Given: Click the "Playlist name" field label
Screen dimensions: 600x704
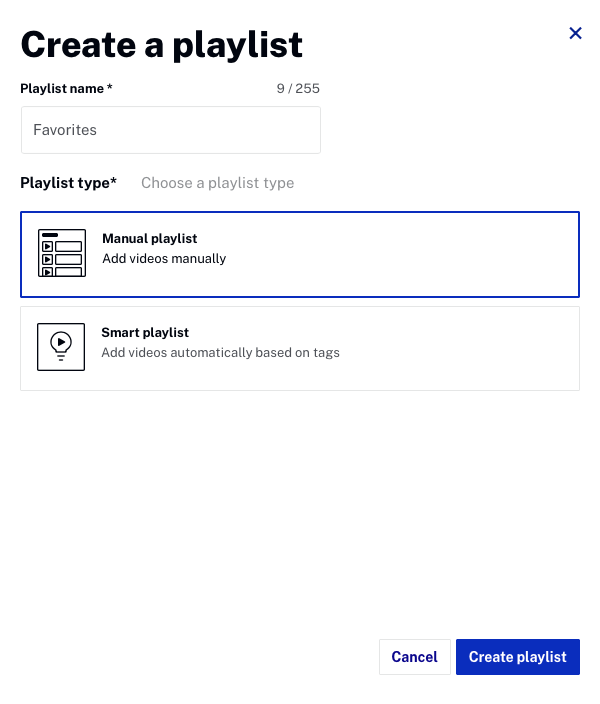Looking at the screenshot, I should 61,89.
